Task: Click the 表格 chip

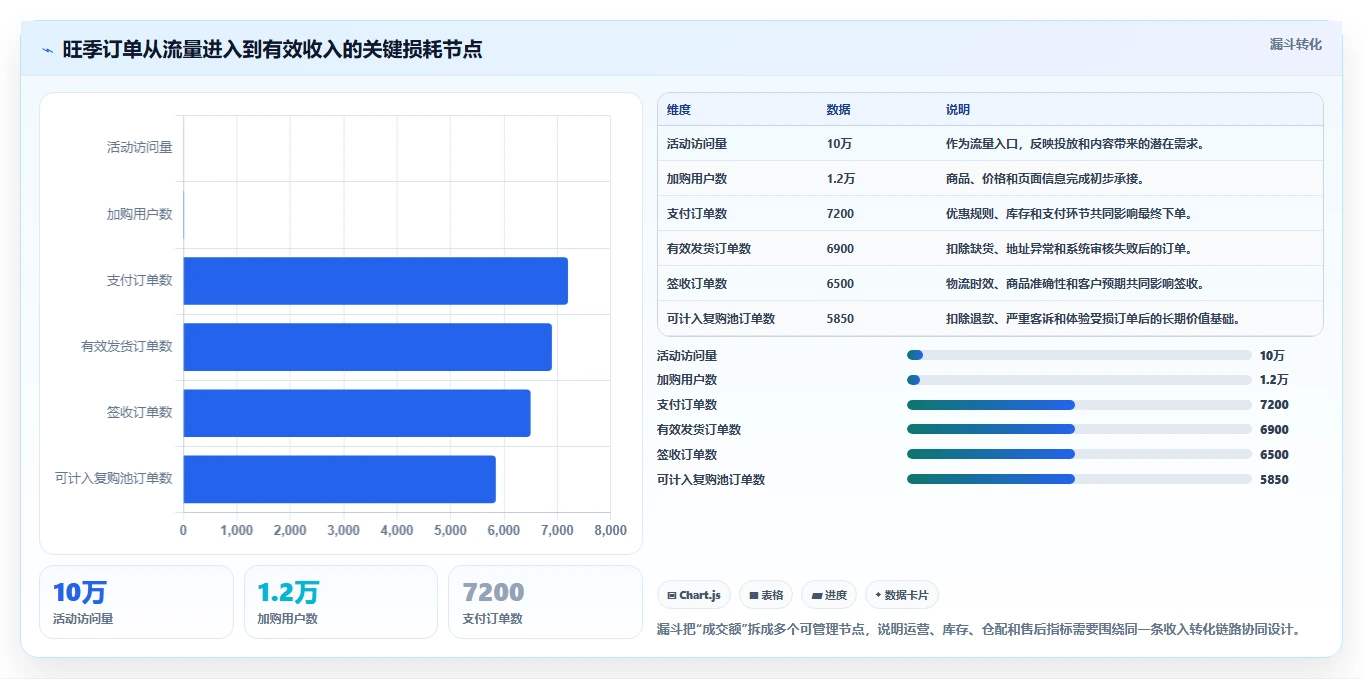Action: [x=766, y=595]
